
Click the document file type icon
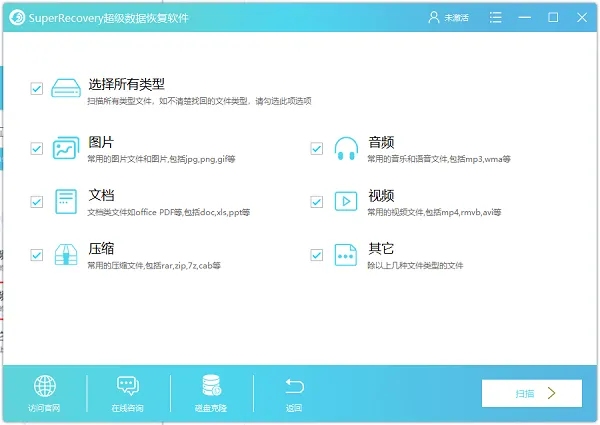[x=66, y=201]
